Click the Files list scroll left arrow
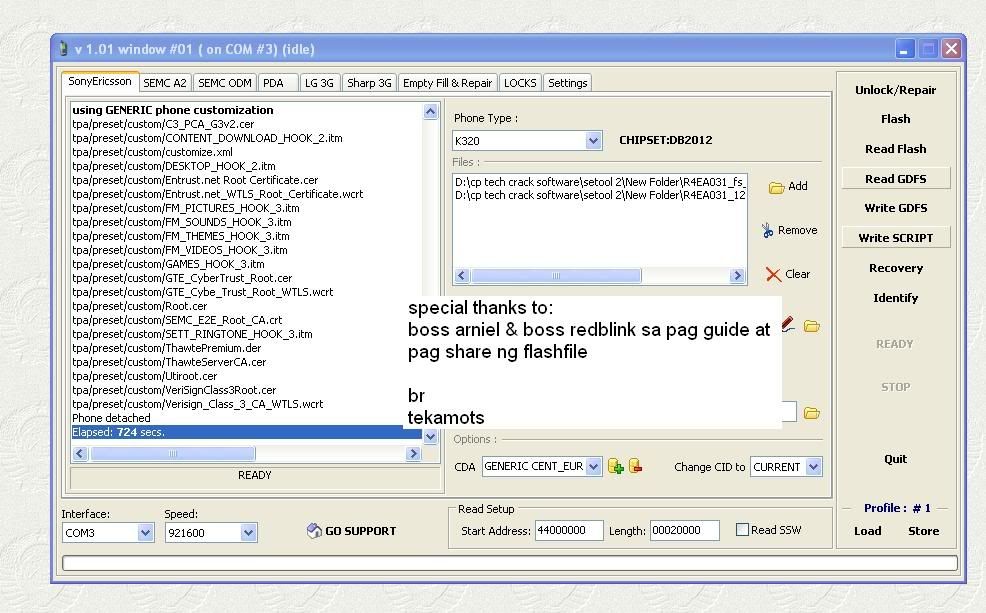This screenshot has width=986, height=613. coord(462,275)
